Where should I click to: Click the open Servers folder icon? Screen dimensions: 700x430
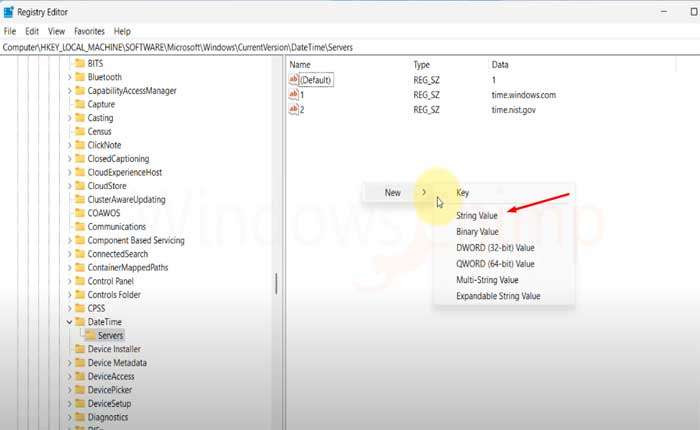[x=91, y=335]
